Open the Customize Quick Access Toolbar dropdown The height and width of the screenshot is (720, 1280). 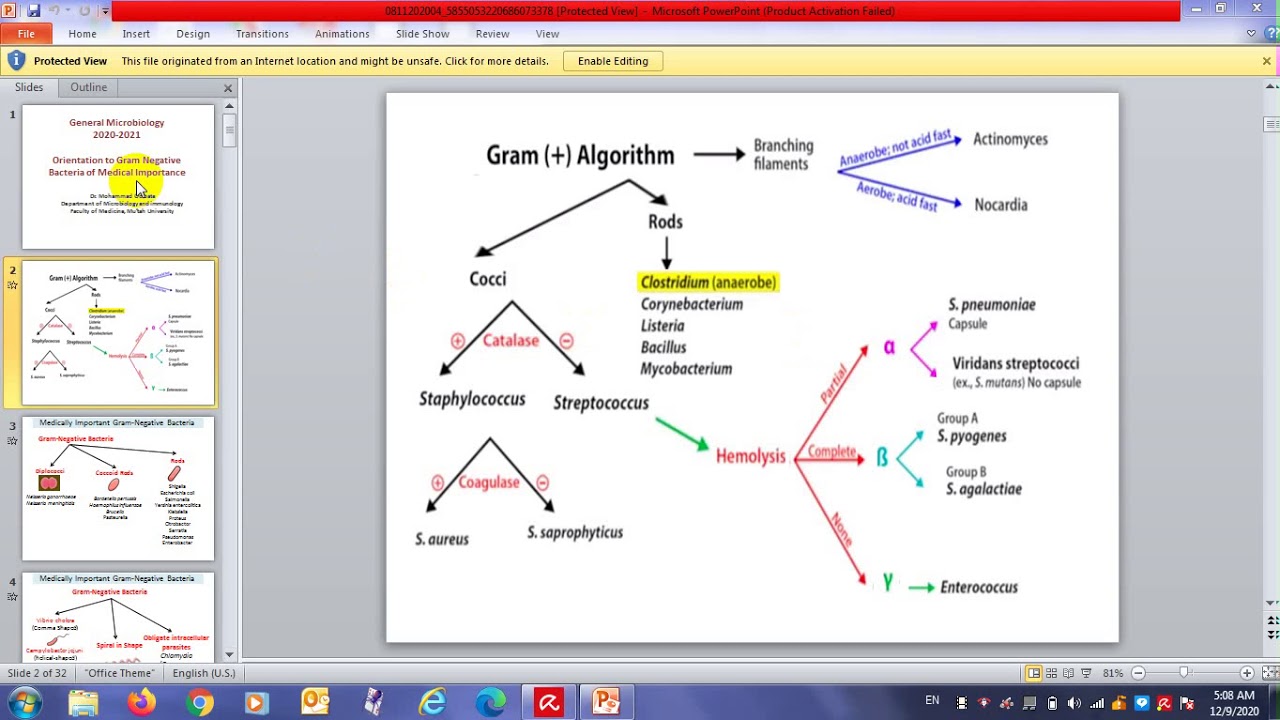coord(105,11)
